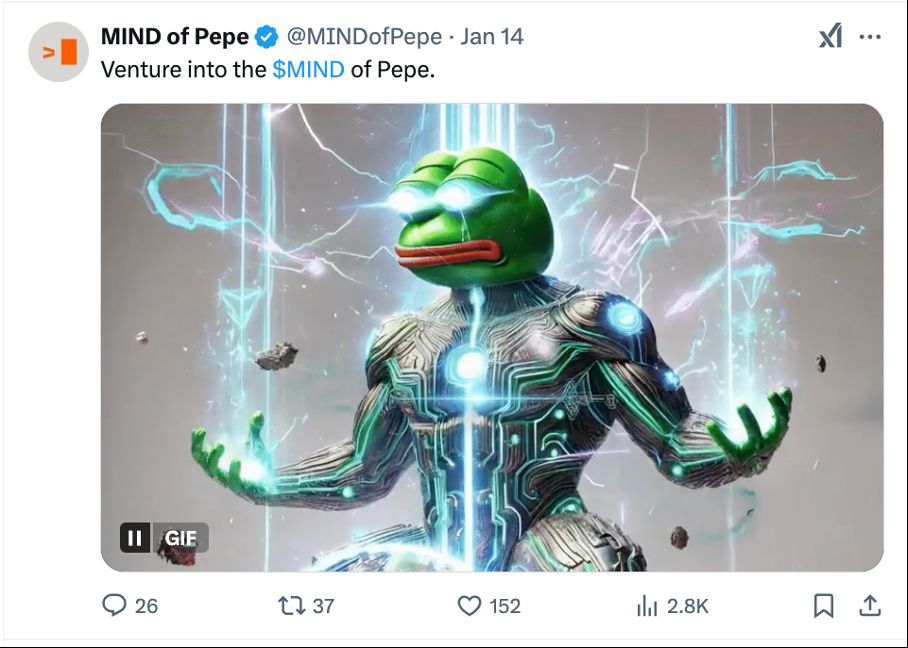This screenshot has width=908, height=648.
Task: Click the 2.8K views count
Action: [688, 605]
